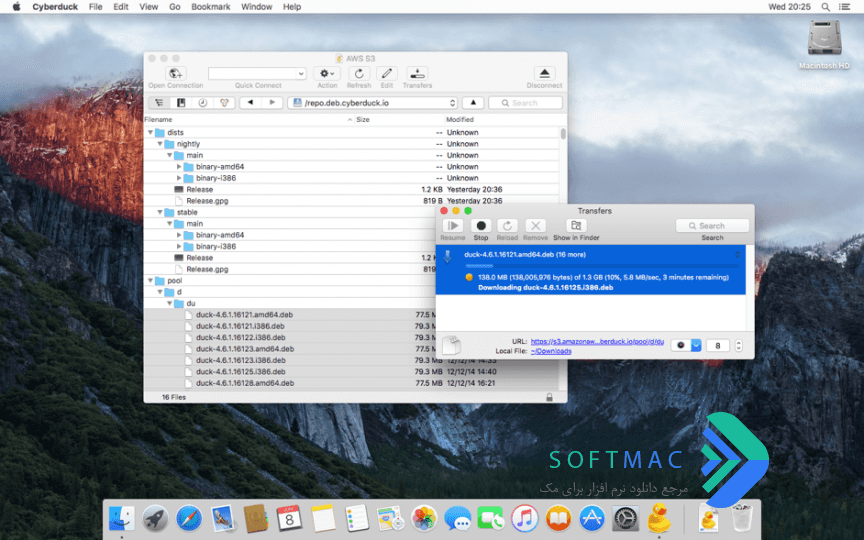The width and height of the screenshot is (864, 540).
Task: Open the bandwidth throttle dropdown
Action: tap(686, 345)
